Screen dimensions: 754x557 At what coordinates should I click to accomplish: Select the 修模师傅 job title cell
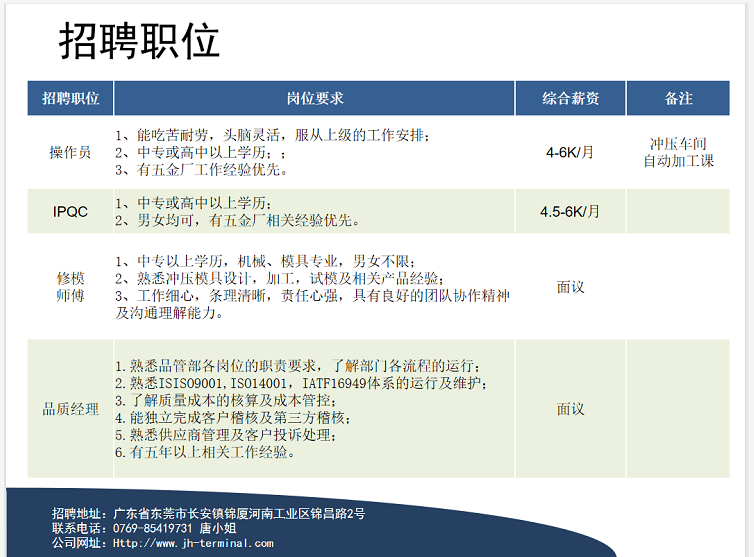70,287
